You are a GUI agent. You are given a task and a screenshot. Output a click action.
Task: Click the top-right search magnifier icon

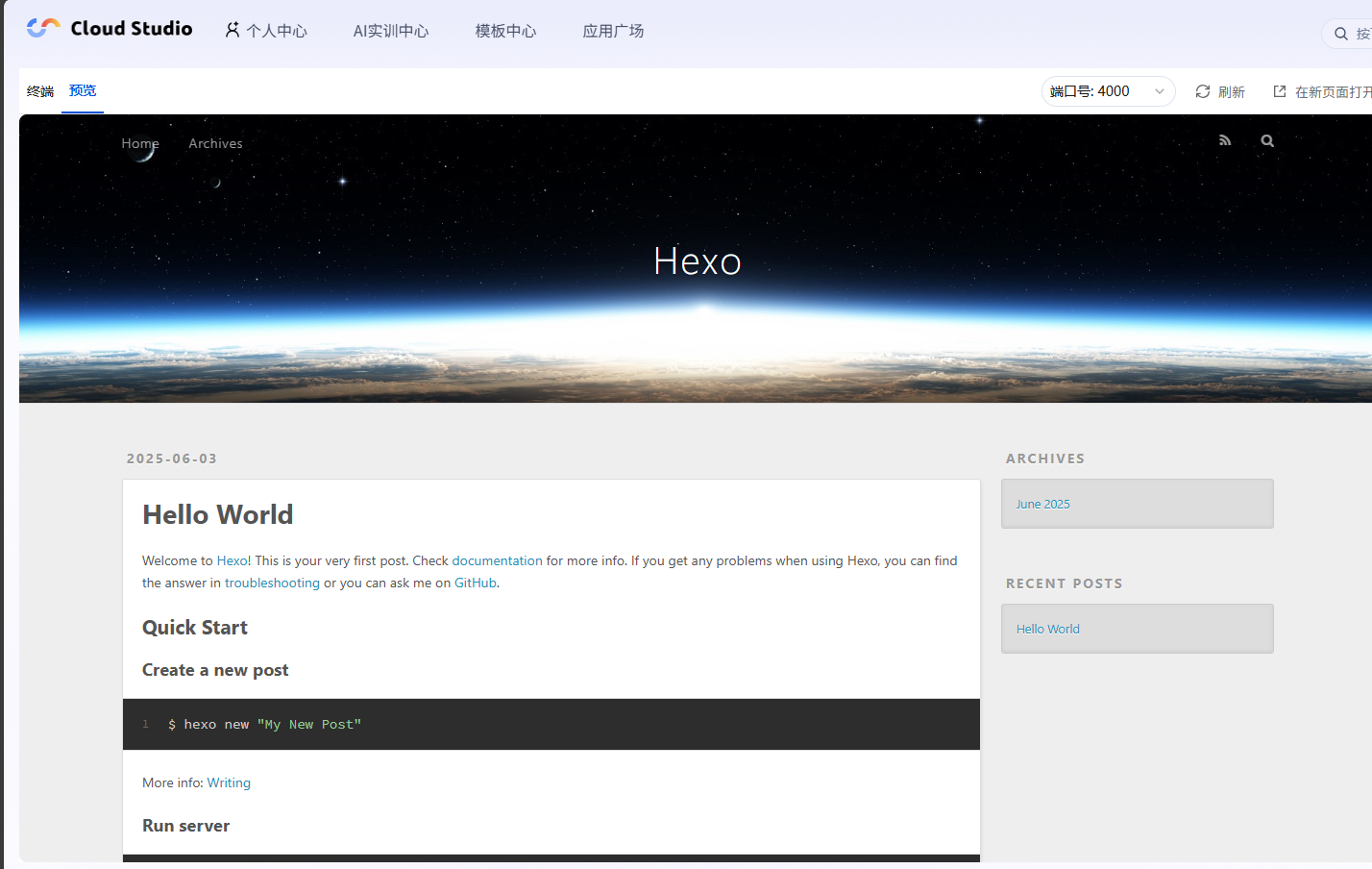click(1341, 34)
